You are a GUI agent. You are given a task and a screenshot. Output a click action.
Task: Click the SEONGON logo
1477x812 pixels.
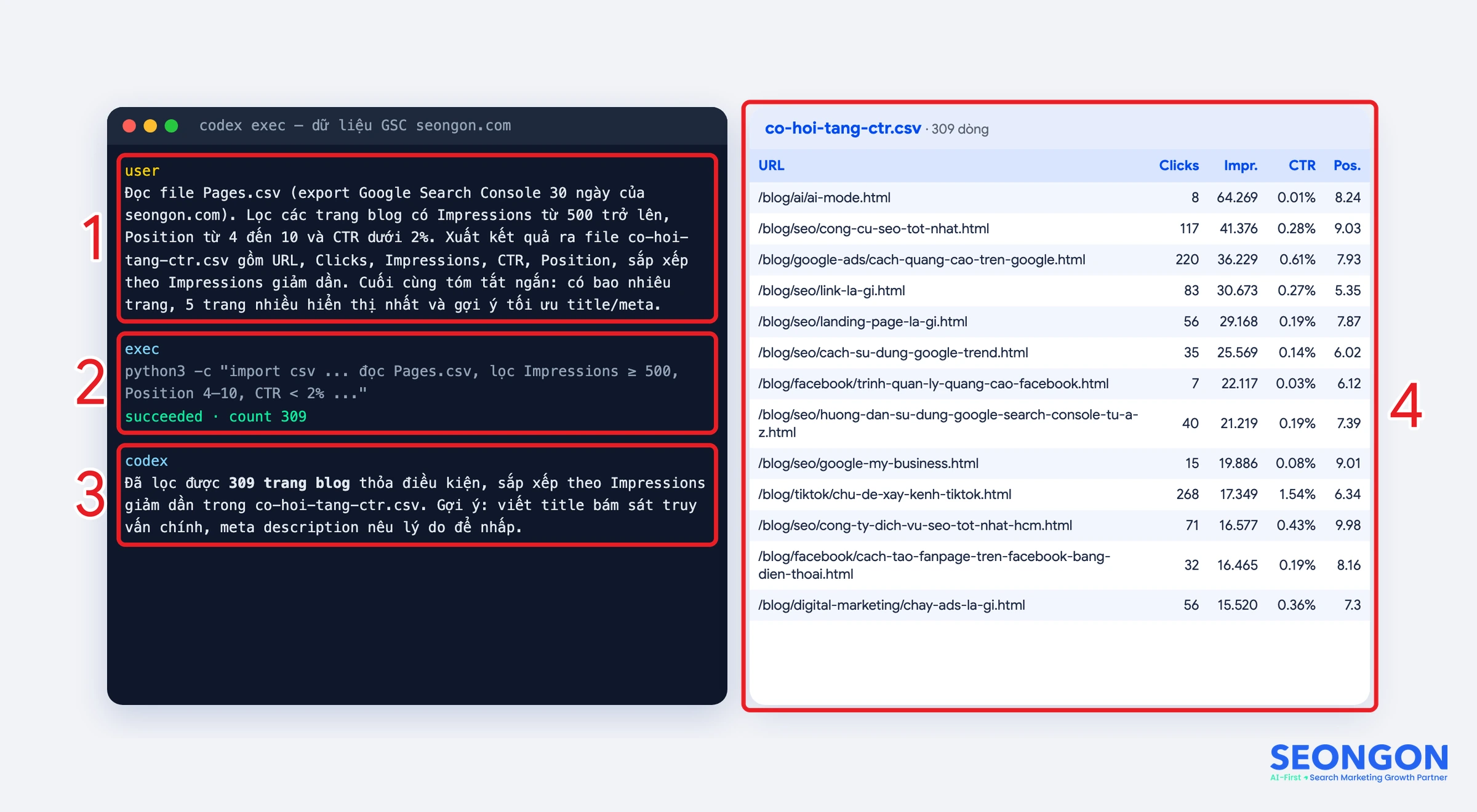coord(1359,763)
